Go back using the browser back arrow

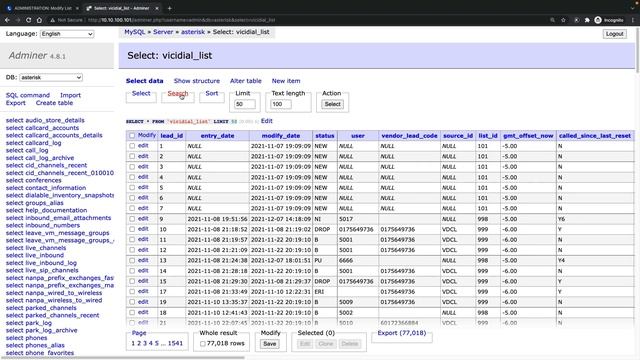pyautogui.click(x=7, y=20)
